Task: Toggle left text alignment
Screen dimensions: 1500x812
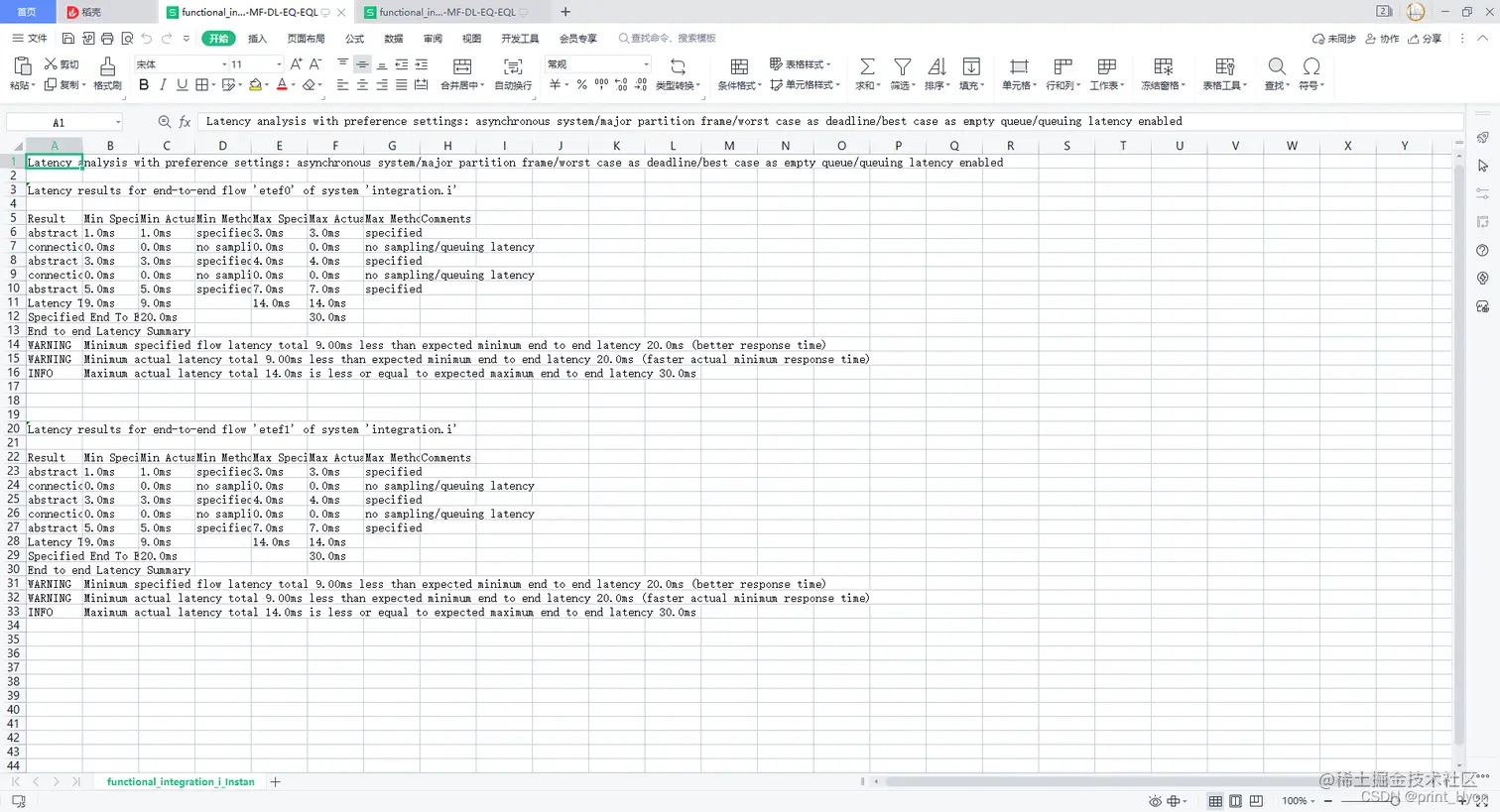Action: pos(342,85)
